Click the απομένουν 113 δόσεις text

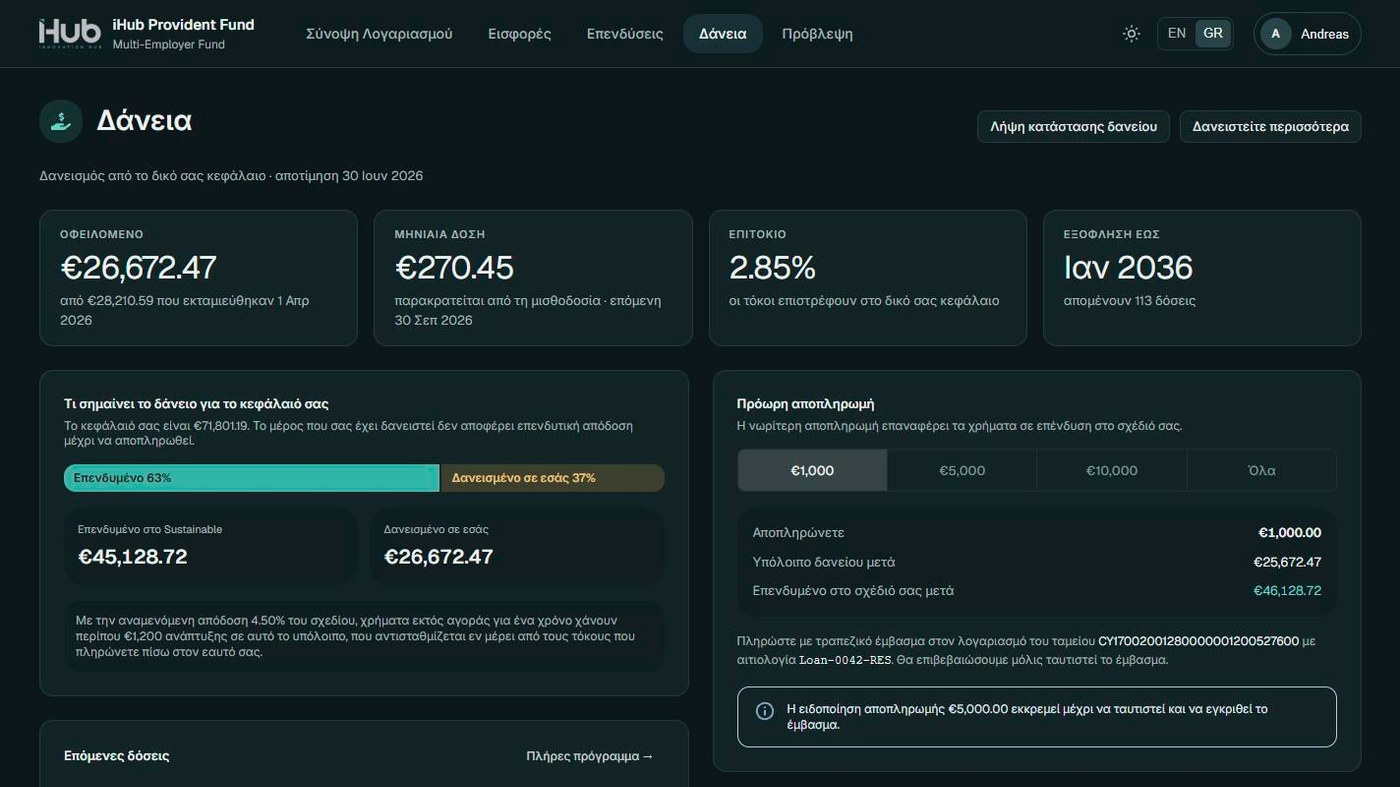(1129, 301)
